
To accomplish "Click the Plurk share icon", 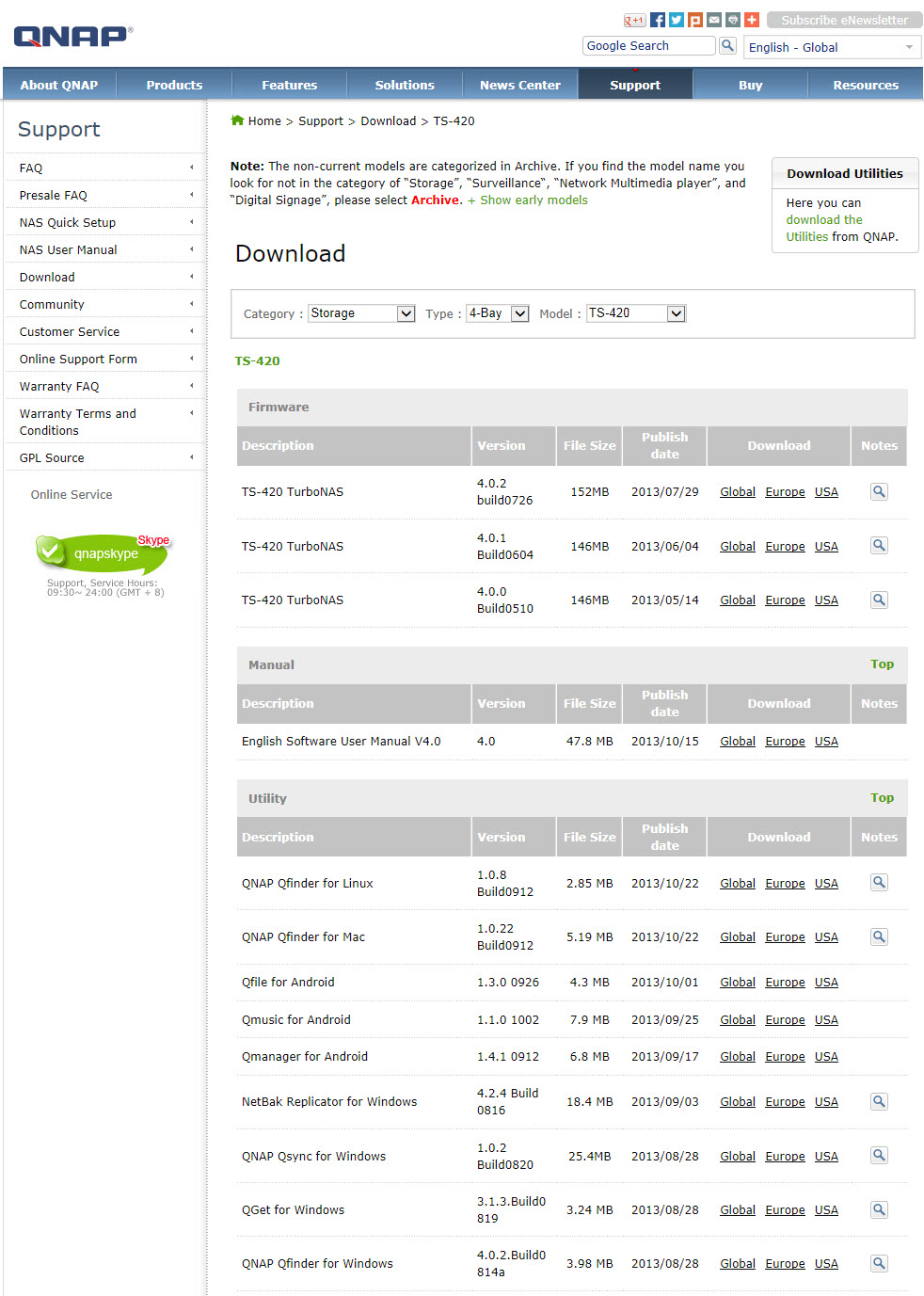I will 695,20.
